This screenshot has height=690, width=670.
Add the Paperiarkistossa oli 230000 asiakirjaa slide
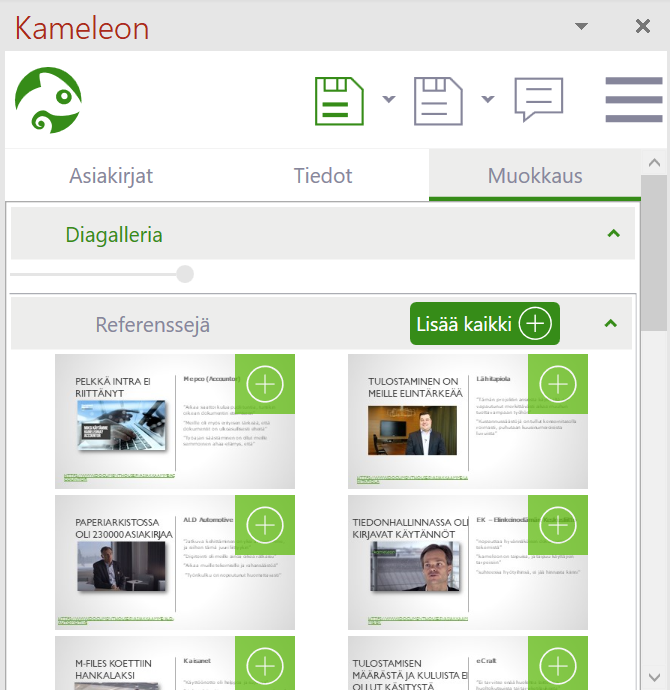pyautogui.click(x=265, y=524)
